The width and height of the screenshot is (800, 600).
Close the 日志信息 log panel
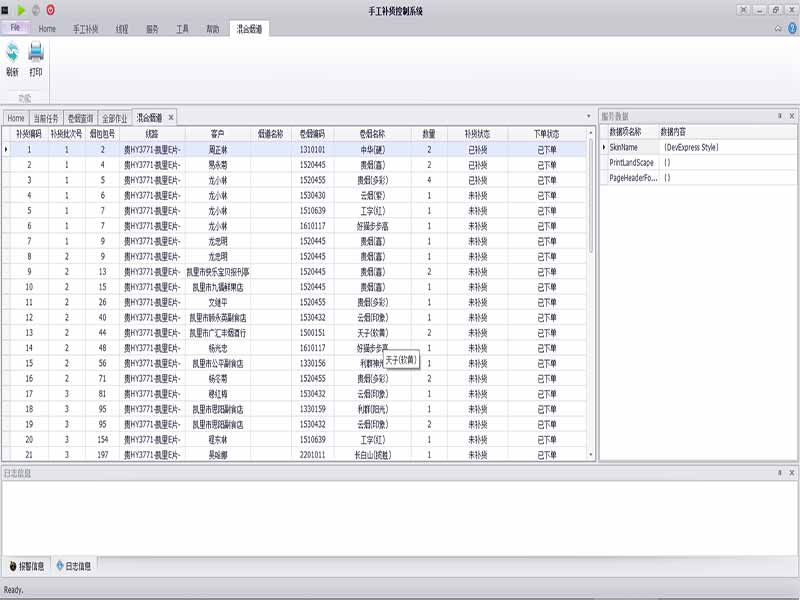pyautogui.click(x=791, y=472)
